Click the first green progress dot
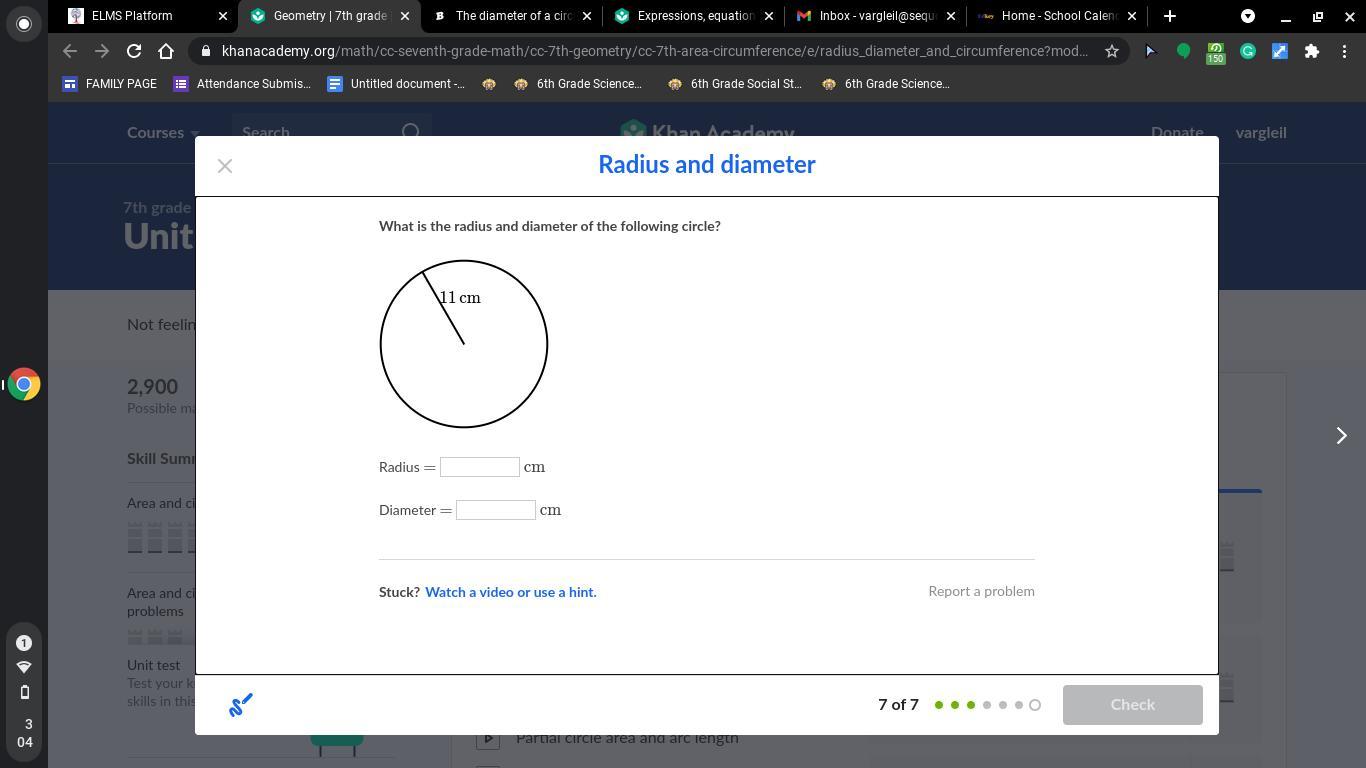 click(939, 705)
